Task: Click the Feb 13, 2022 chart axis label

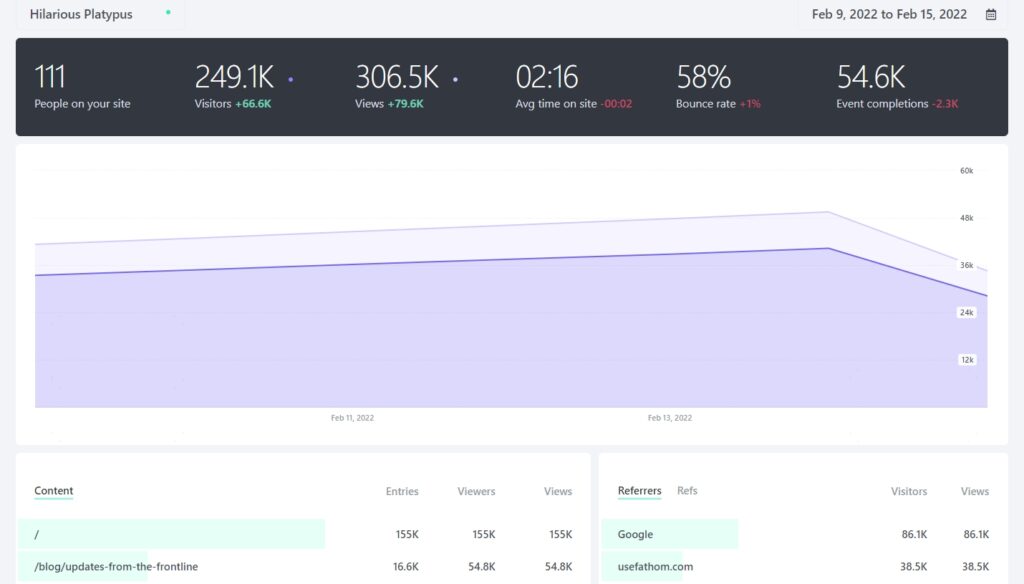Action: click(669, 418)
